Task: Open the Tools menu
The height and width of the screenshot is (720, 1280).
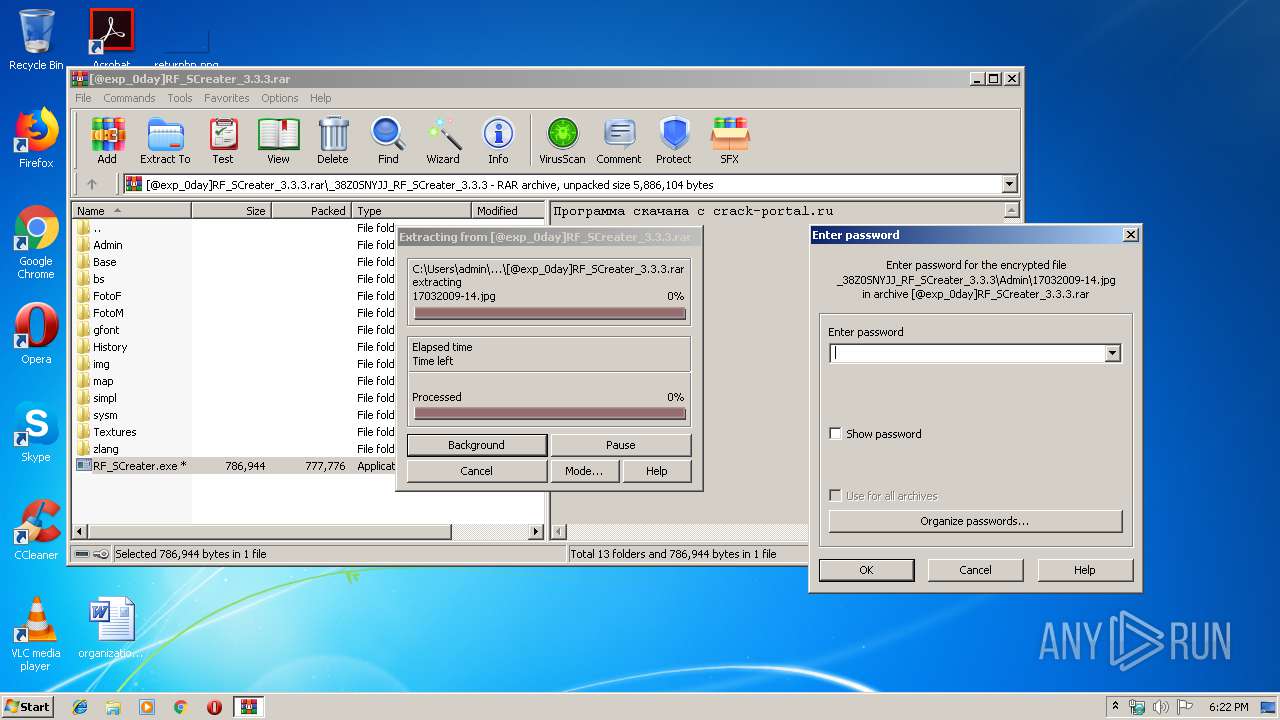Action: 180,98
